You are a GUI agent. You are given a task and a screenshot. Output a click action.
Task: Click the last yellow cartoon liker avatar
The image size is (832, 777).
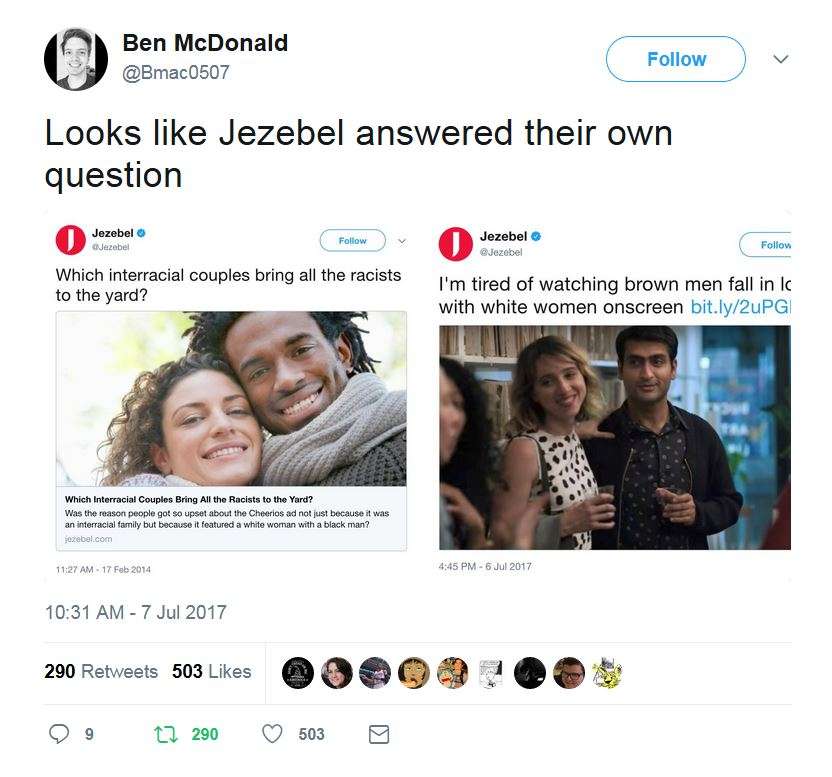[x=605, y=672]
